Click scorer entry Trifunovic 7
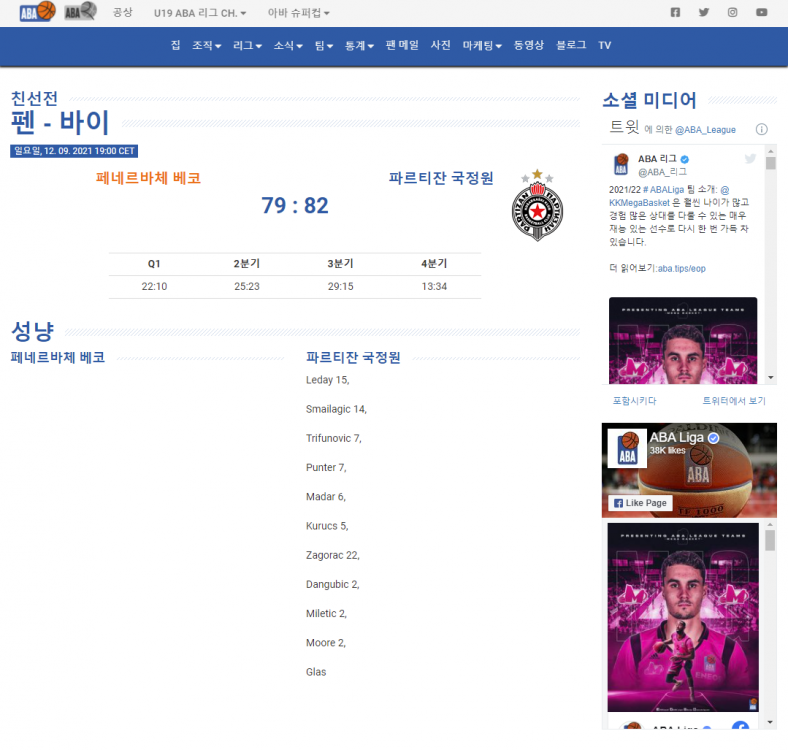Screen dimensions: 788x750 (x=334, y=438)
